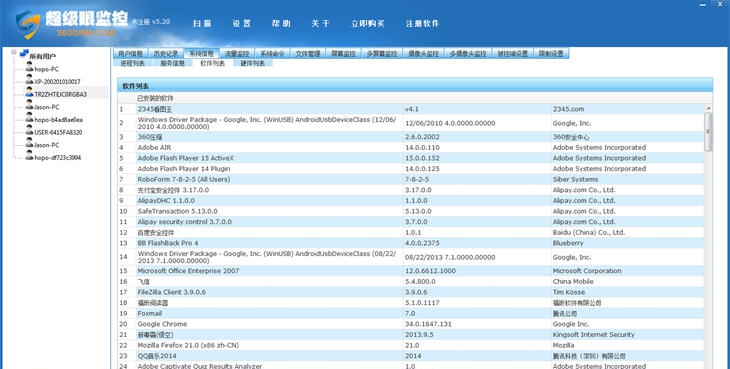
Task: Click the software list scrollbar thumb
Action: tap(708, 131)
